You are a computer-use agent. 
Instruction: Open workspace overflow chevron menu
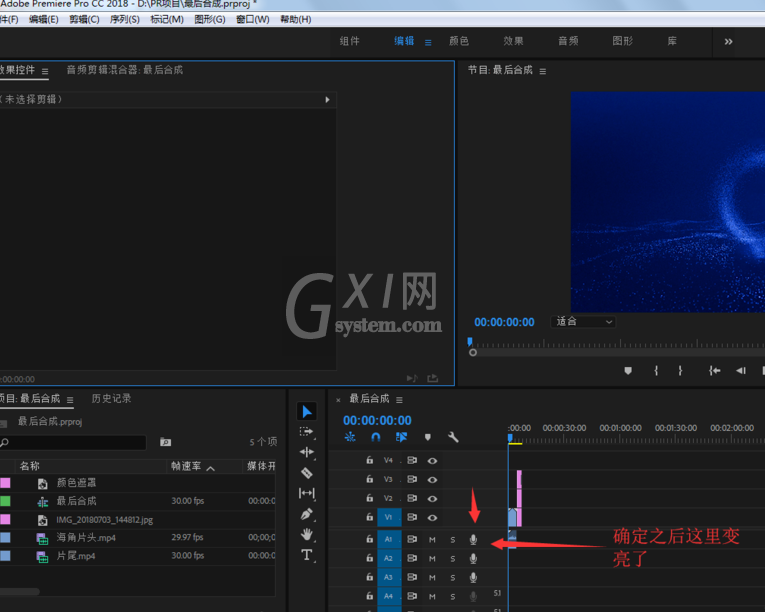[x=728, y=42]
